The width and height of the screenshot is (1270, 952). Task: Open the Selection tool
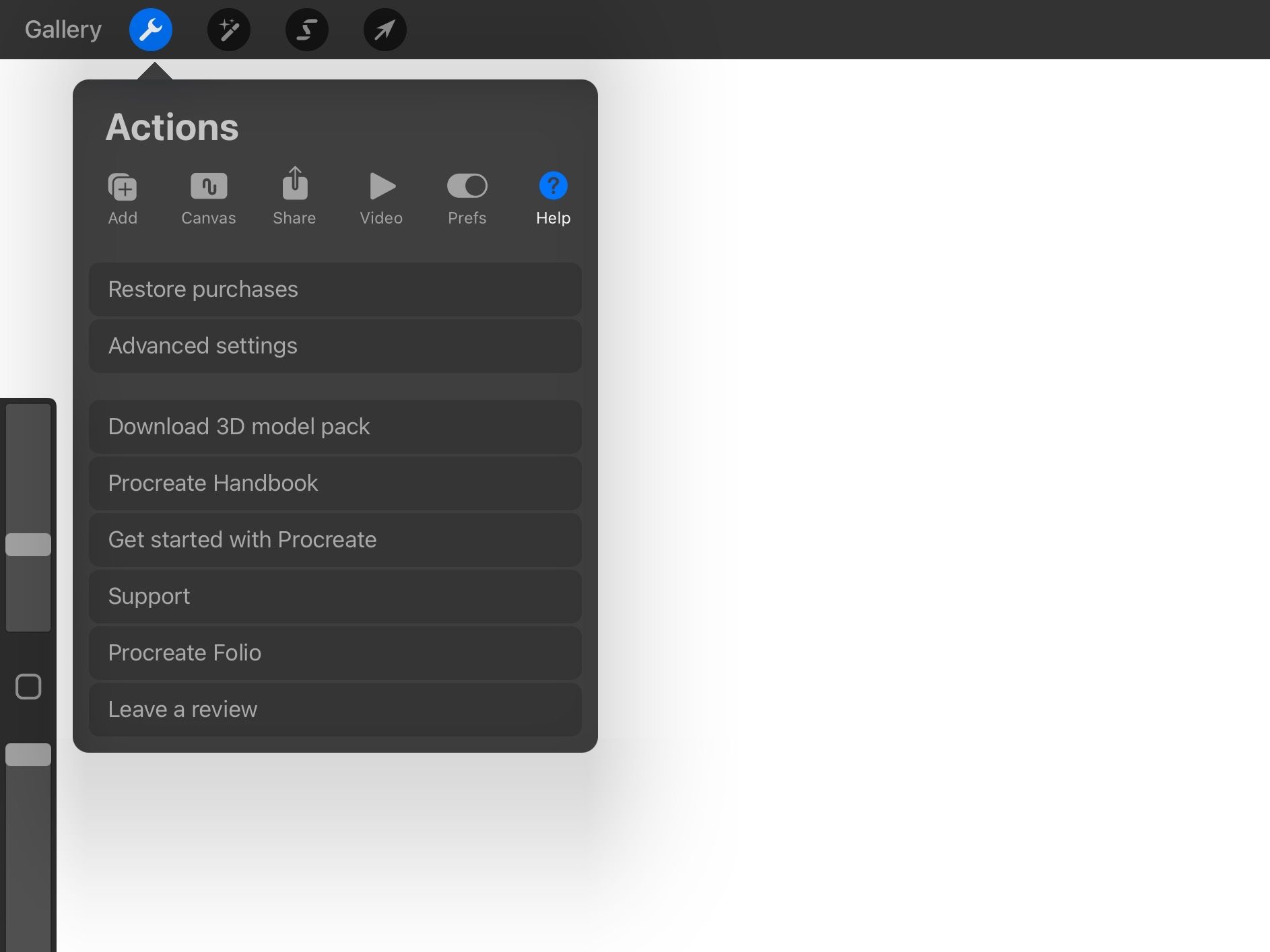pyautogui.click(x=307, y=29)
